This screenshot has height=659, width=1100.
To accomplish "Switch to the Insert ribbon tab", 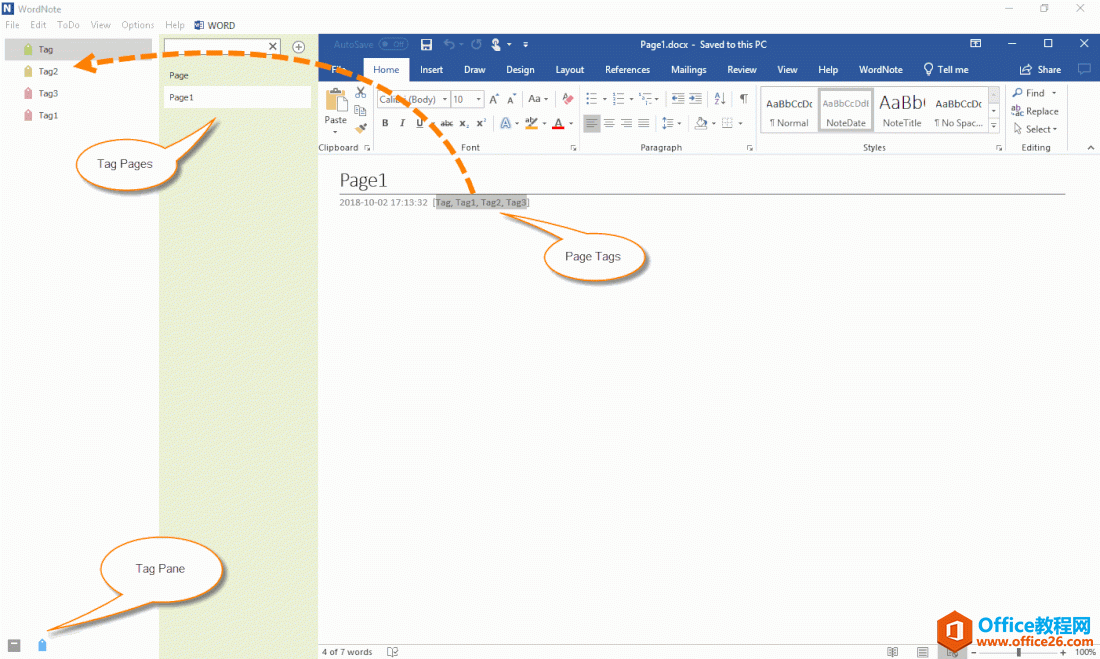I will pos(431,70).
